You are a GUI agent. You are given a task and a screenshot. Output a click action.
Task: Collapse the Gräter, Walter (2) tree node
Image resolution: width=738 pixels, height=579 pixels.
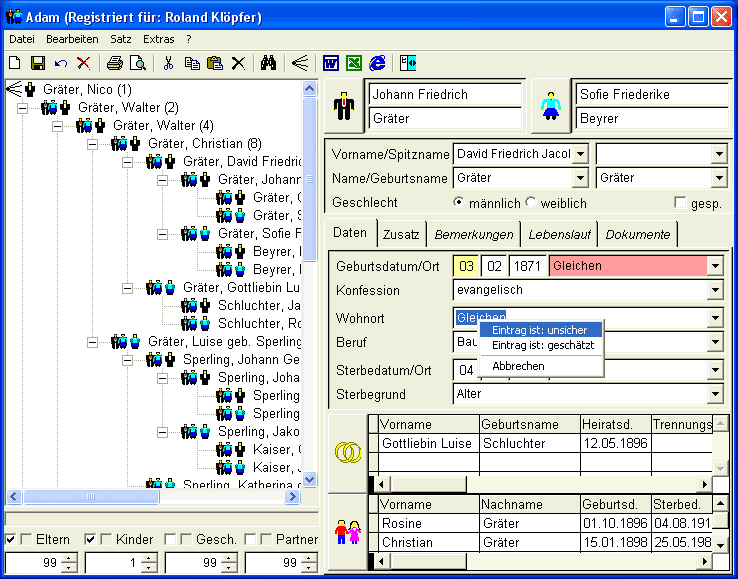click(x=22, y=108)
